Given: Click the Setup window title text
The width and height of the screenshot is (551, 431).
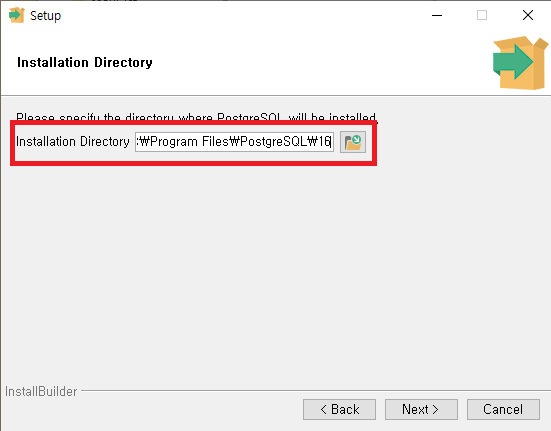Looking at the screenshot, I should pyautogui.click(x=46, y=16).
